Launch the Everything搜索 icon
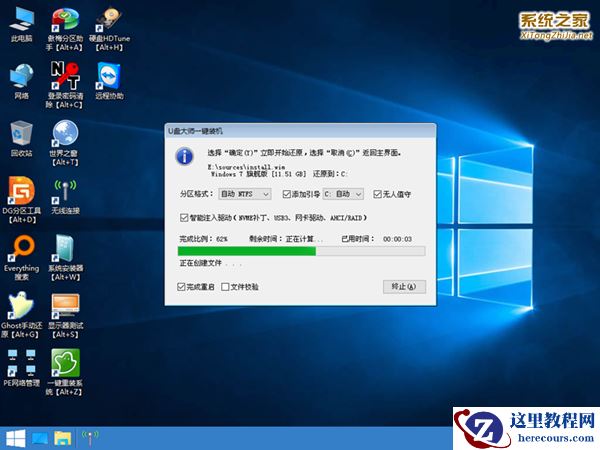600x450 pixels. [x=21, y=257]
